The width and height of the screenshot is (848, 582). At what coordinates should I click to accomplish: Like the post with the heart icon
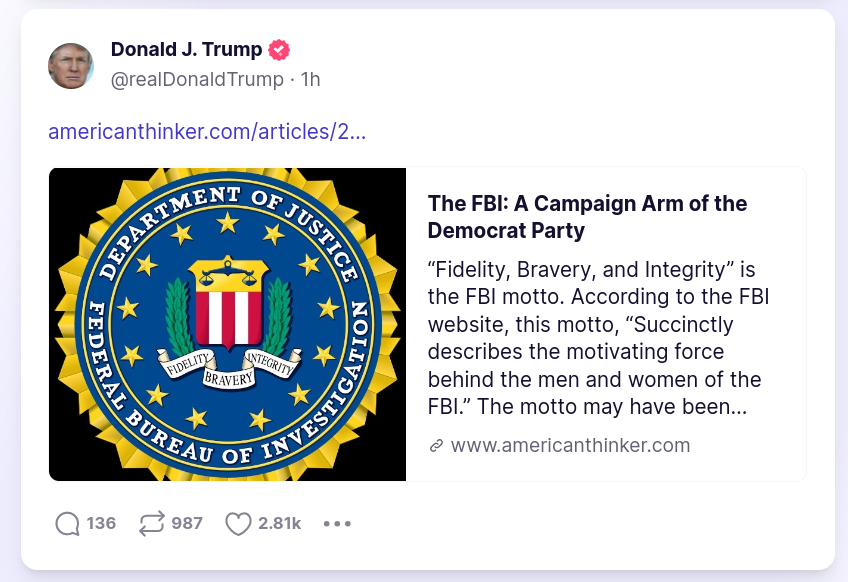237,523
